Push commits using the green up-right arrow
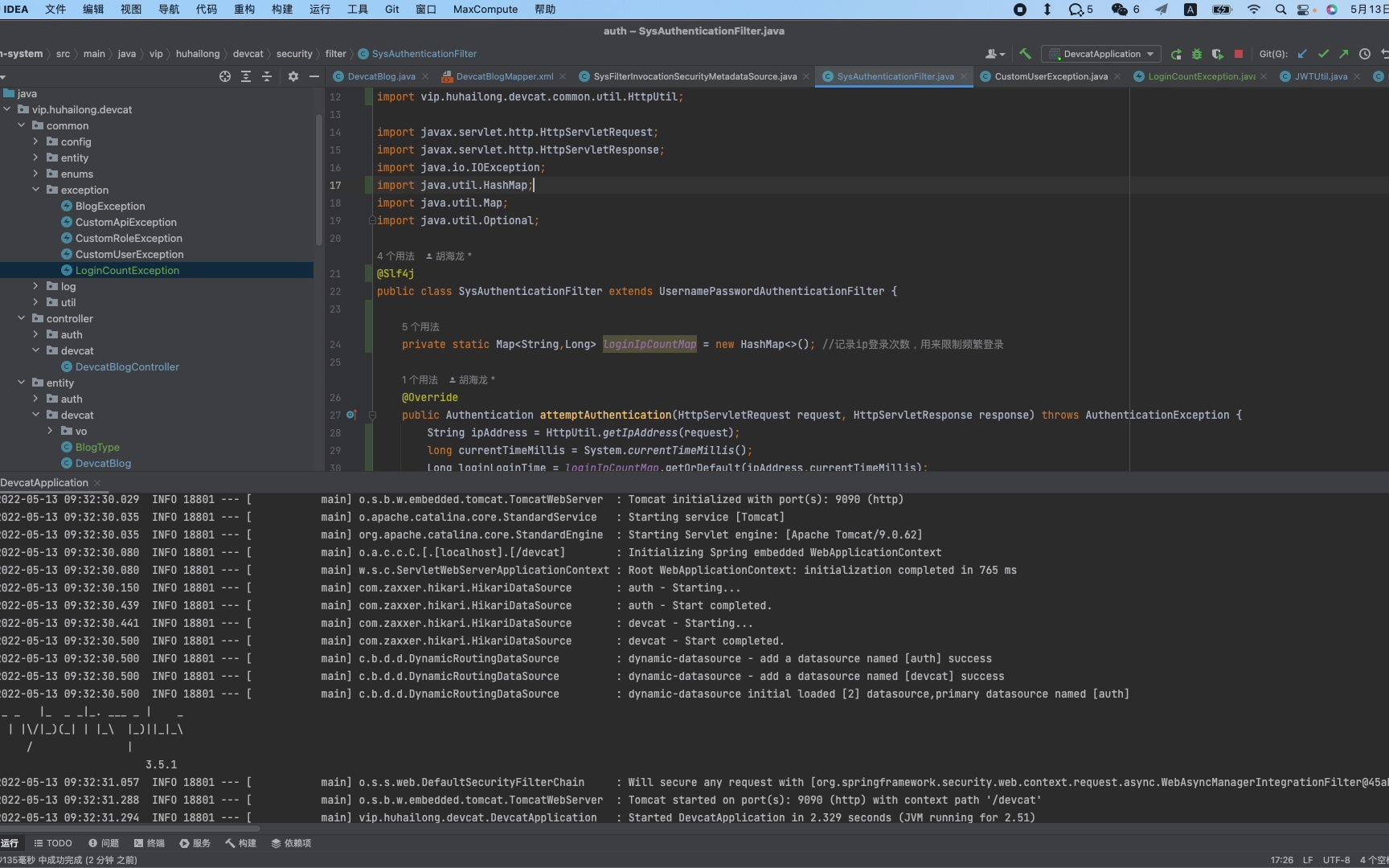Viewport: 1389px width, 868px height. tap(1344, 54)
